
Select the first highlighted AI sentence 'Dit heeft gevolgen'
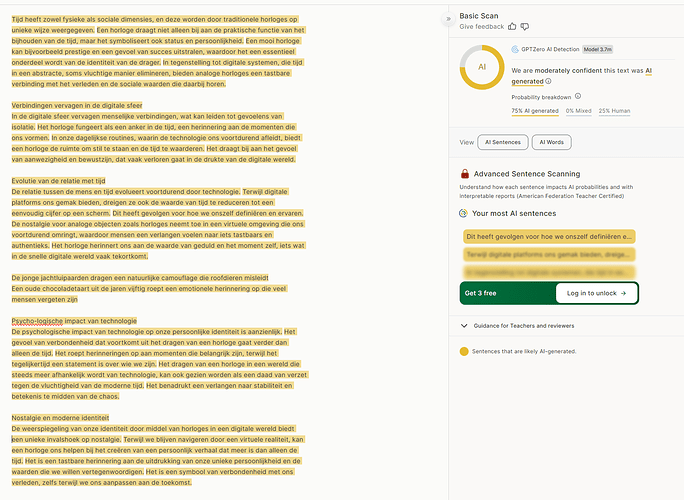(548, 237)
